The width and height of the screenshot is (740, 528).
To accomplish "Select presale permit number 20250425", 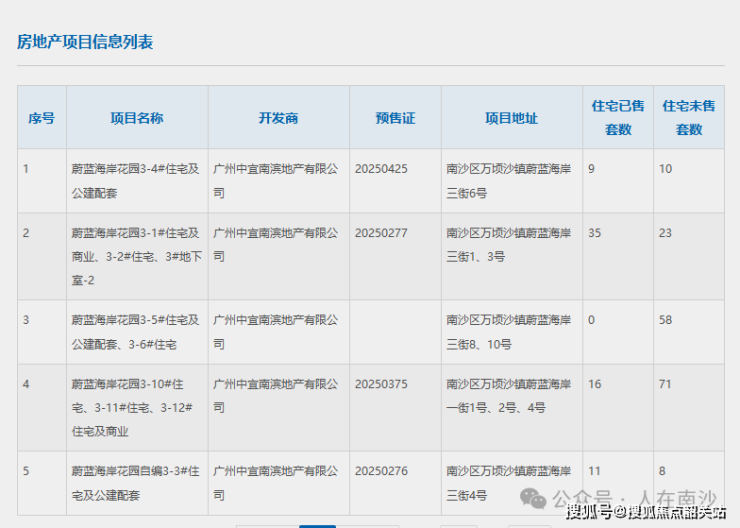I will click(x=381, y=169).
